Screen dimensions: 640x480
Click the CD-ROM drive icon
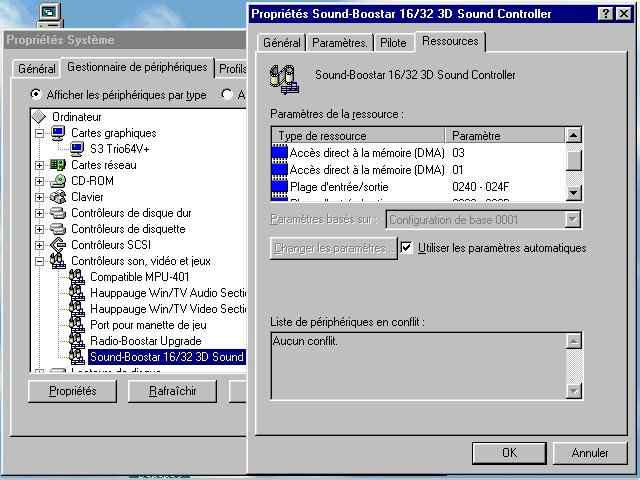coord(58,181)
